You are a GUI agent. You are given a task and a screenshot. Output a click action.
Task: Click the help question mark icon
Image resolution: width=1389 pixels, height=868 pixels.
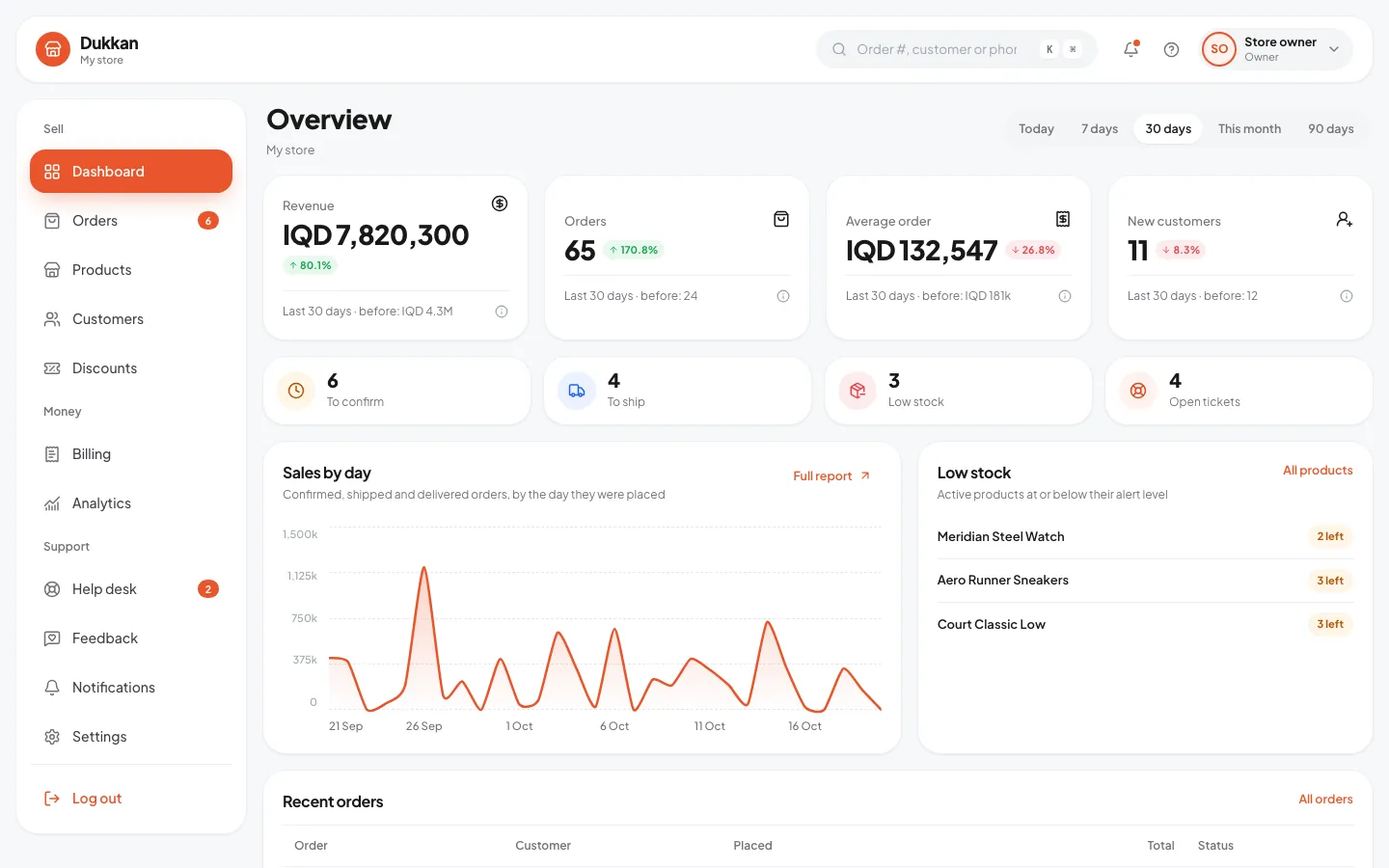coord(1171,49)
